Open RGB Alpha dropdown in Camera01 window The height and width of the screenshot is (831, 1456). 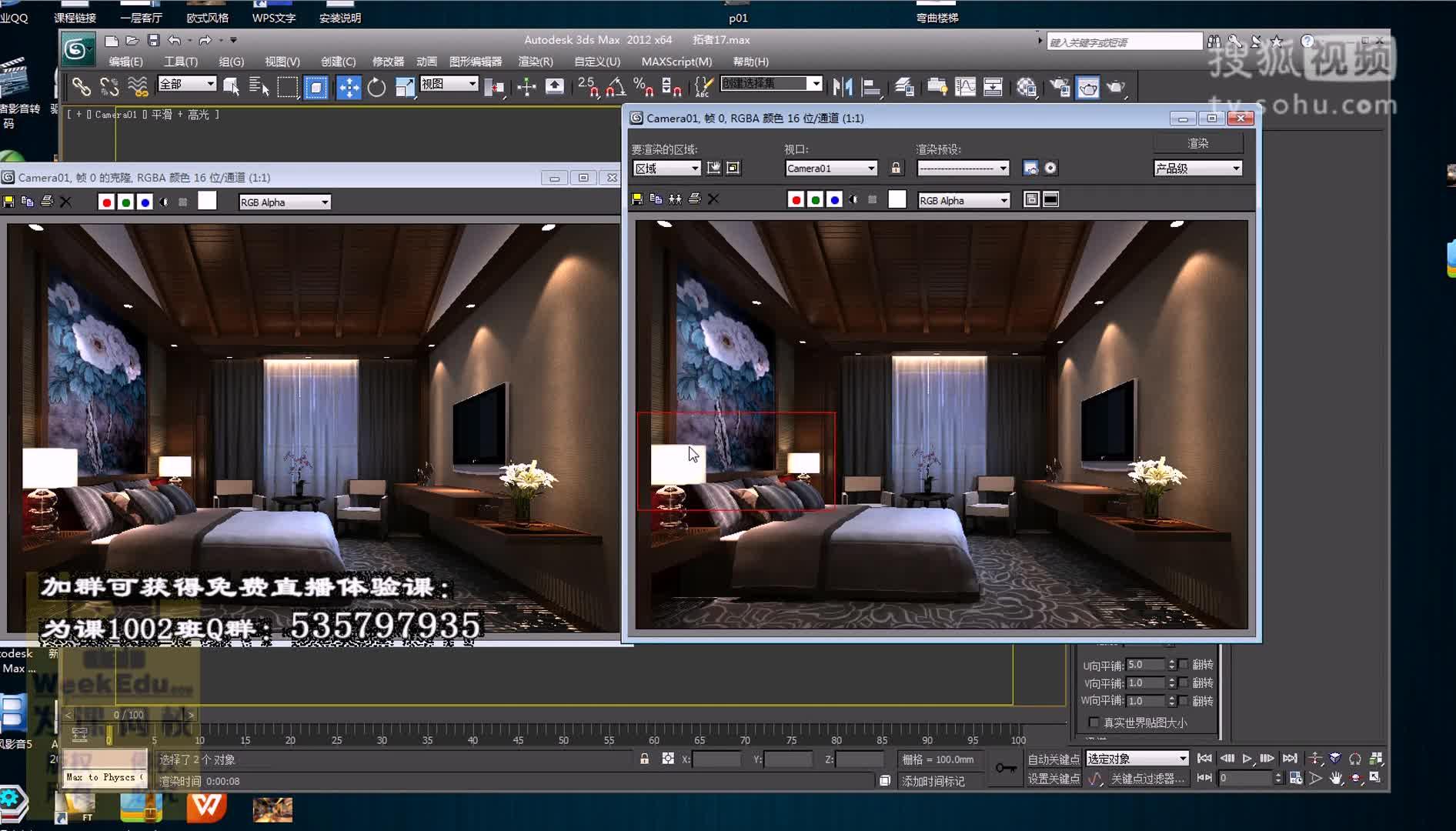click(963, 200)
